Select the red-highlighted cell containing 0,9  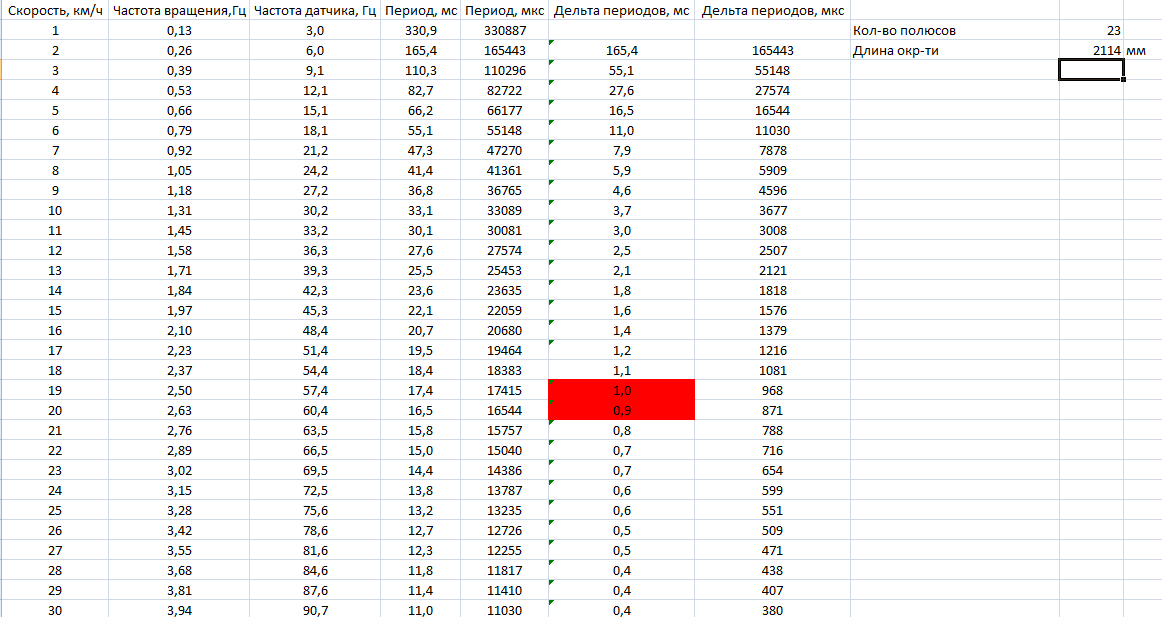621,410
